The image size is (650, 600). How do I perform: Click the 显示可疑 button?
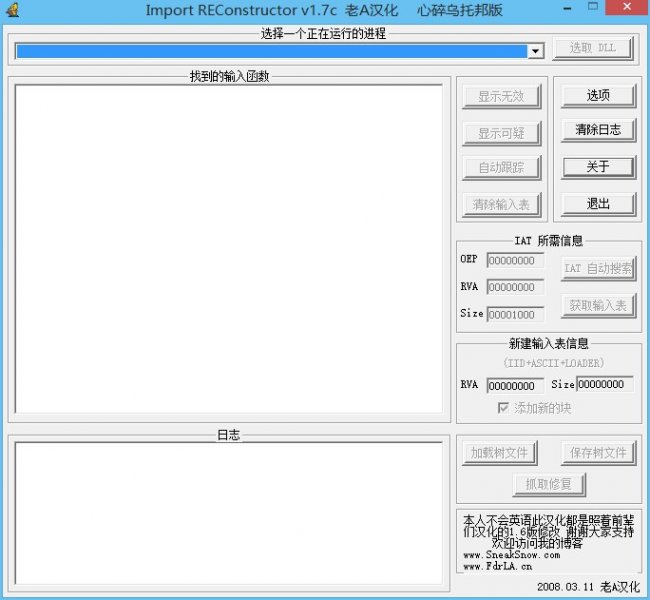point(501,133)
